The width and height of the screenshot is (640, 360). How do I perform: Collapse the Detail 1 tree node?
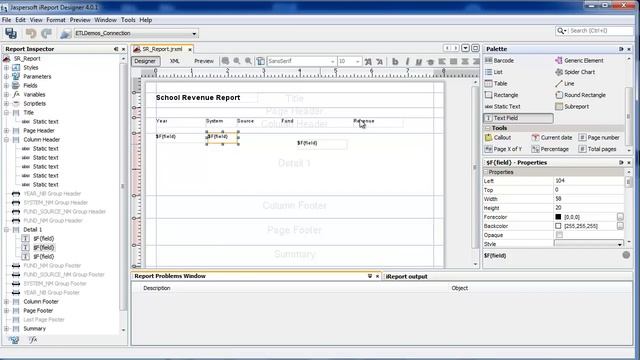6,229
